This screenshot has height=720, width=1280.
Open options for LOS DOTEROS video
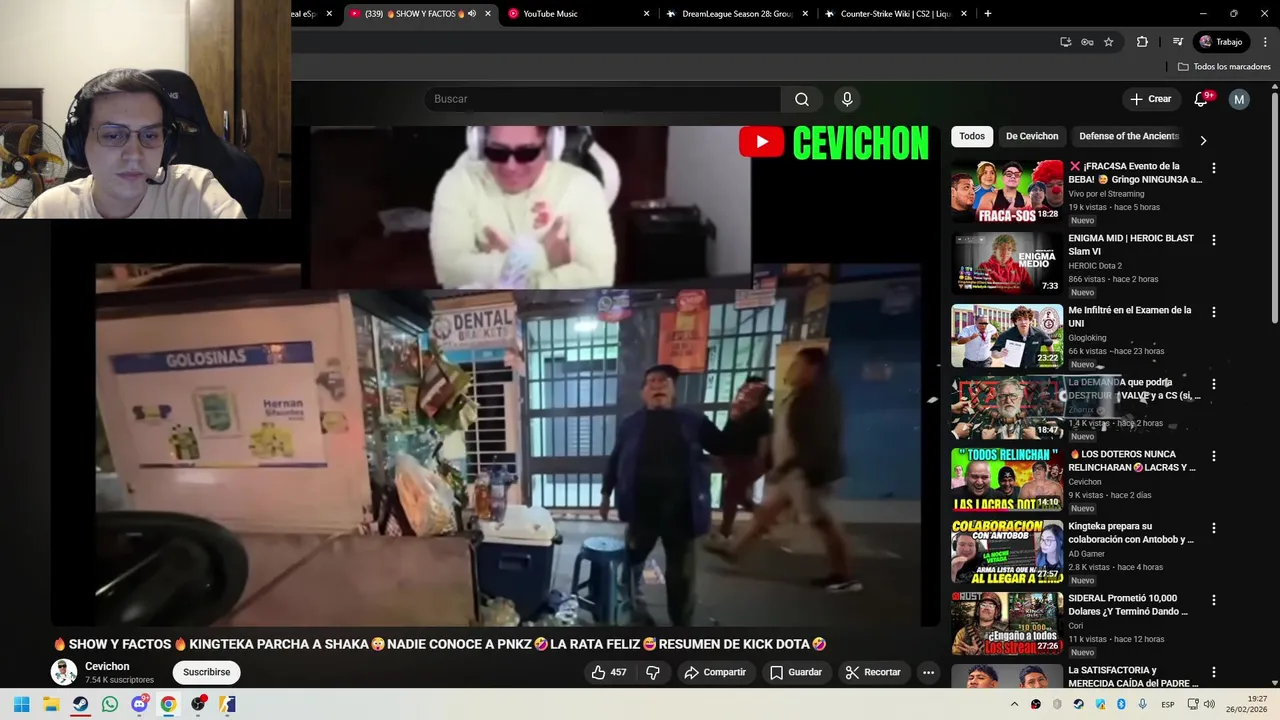pyautogui.click(x=1214, y=456)
